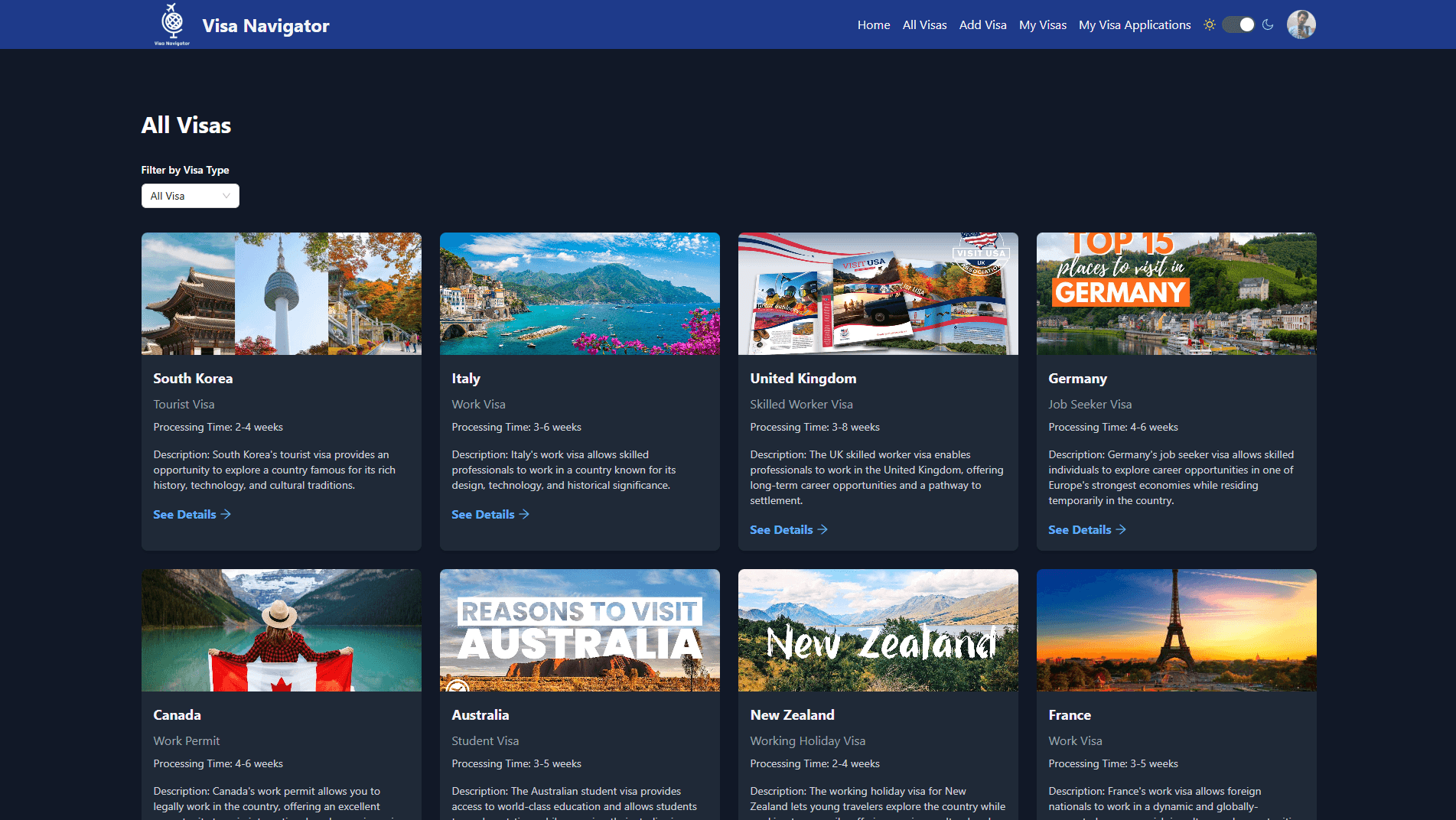Click the New Zealand card image
This screenshot has height=820, width=1456.
click(878, 630)
